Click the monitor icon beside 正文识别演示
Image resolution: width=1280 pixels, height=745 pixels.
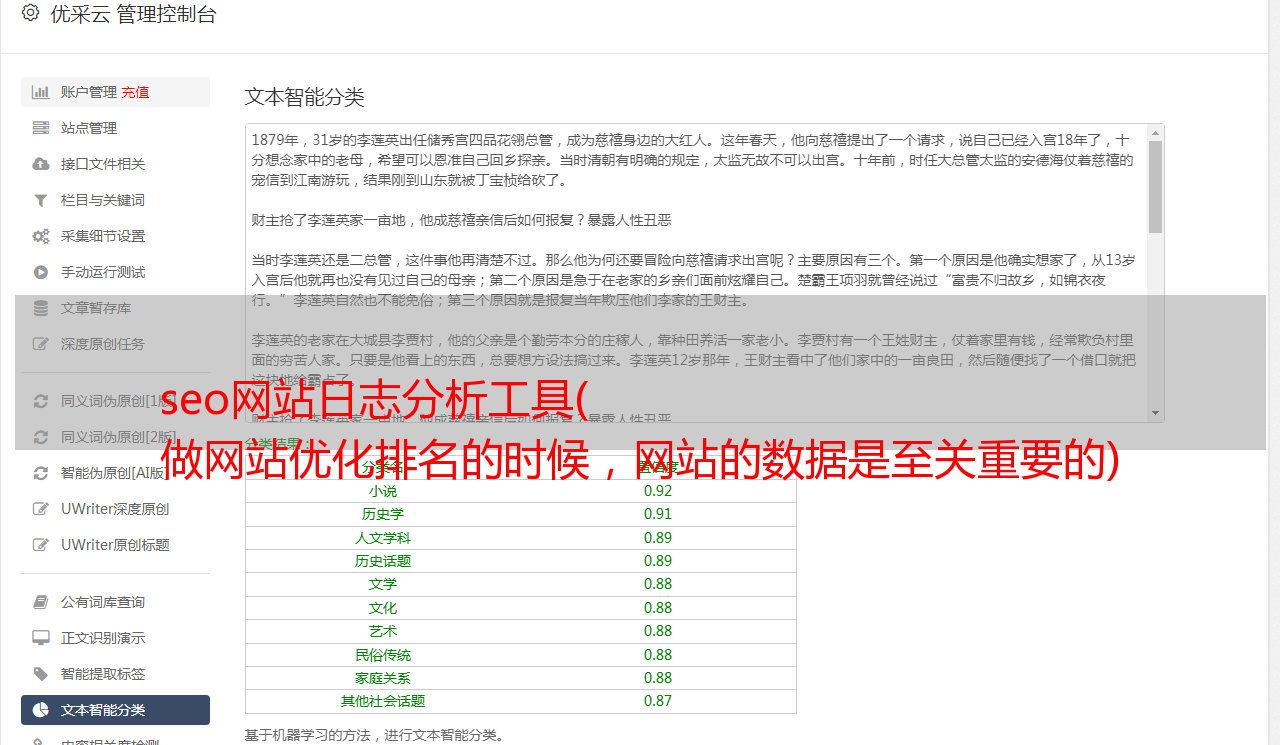[x=41, y=638]
